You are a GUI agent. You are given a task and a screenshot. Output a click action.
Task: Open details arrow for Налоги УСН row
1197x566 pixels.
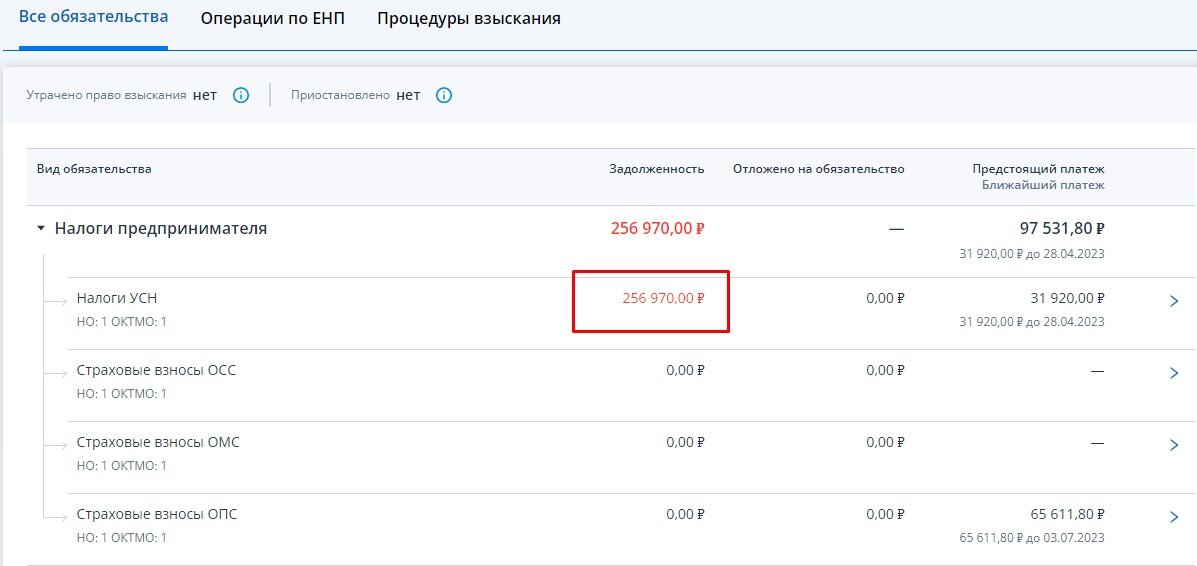pyautogui.click(x=1174, y=302)
